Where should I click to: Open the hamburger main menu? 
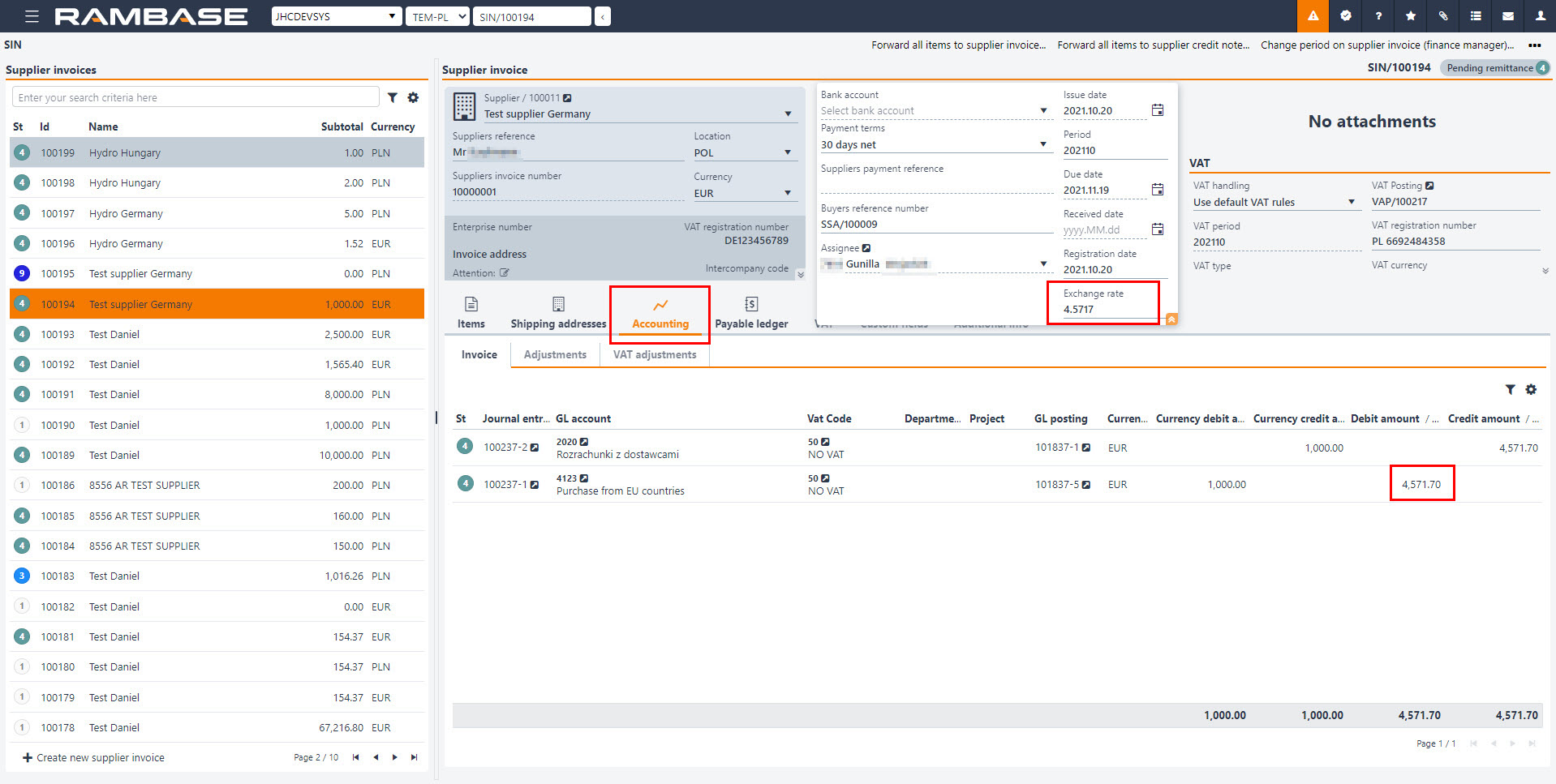pos(32,16)
